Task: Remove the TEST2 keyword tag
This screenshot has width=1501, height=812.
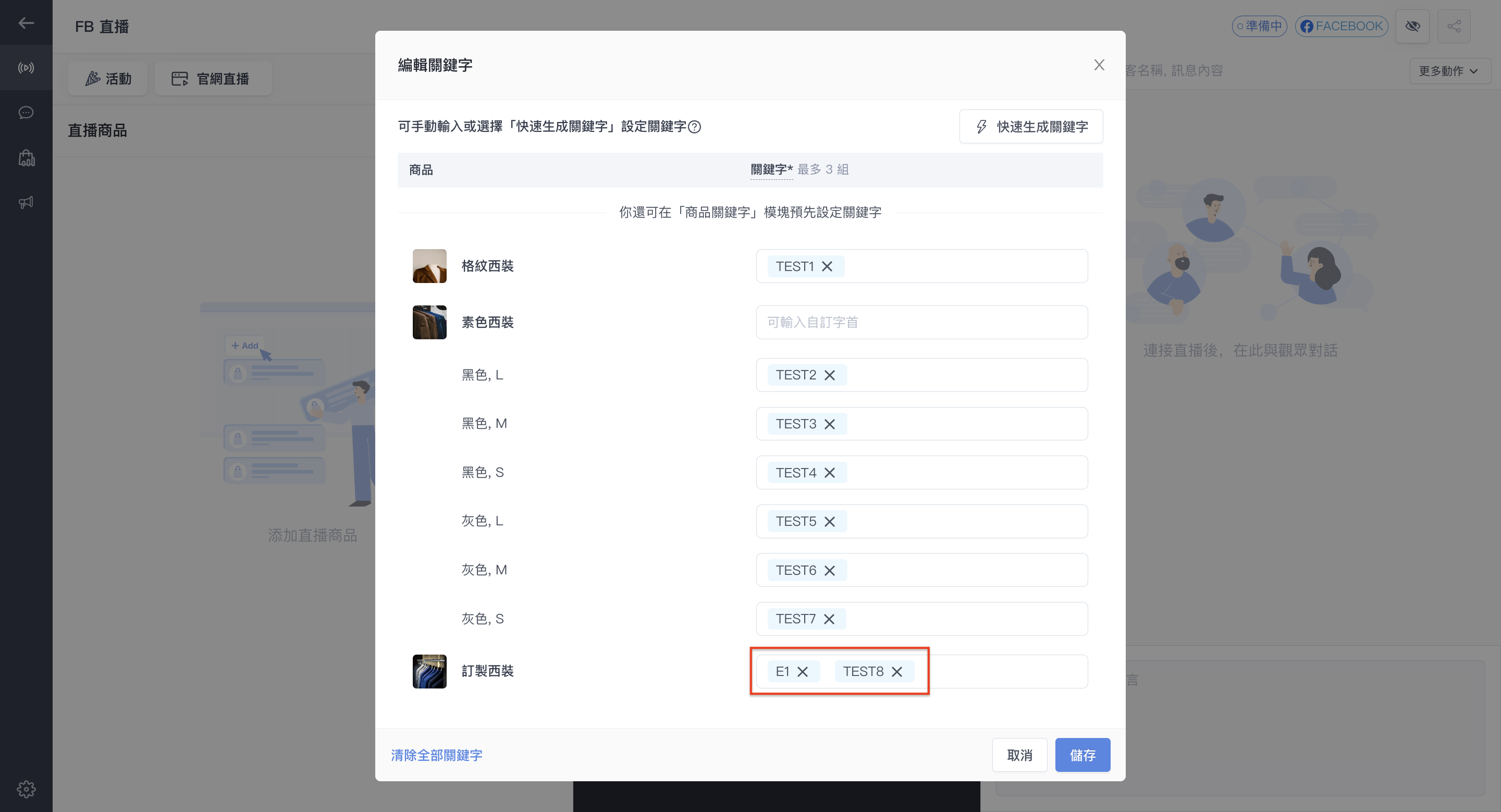Action: click(x=830, y=375)
